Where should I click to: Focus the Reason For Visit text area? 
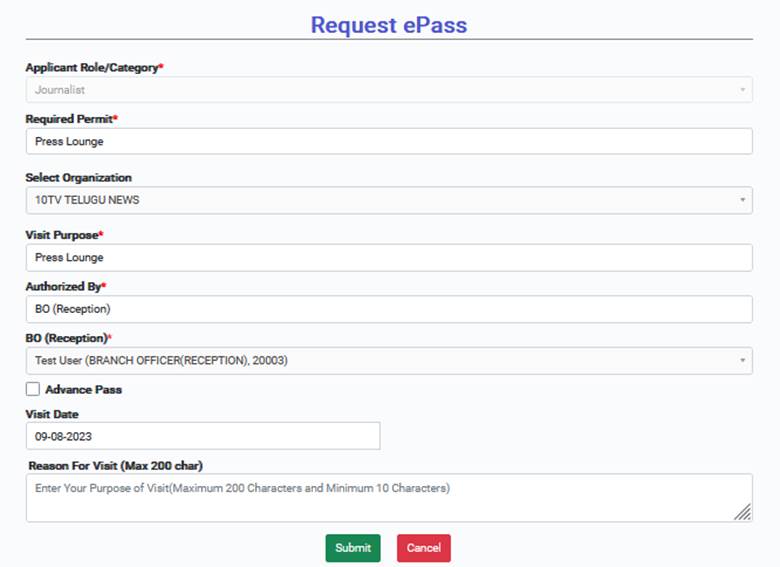[x=389, y=498]
